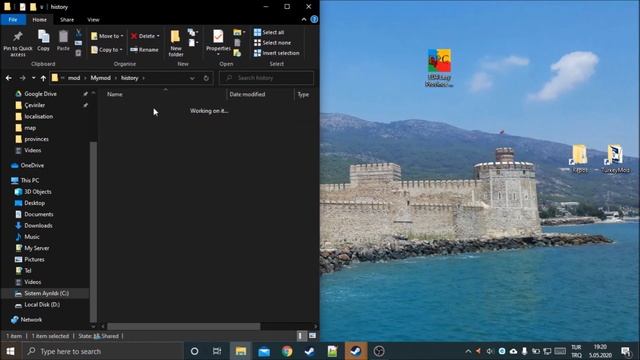This screenshot has height=360, width=640.
Task: Click the navigation pane vertical scrollbar
Action: click(x=93, y=231)
